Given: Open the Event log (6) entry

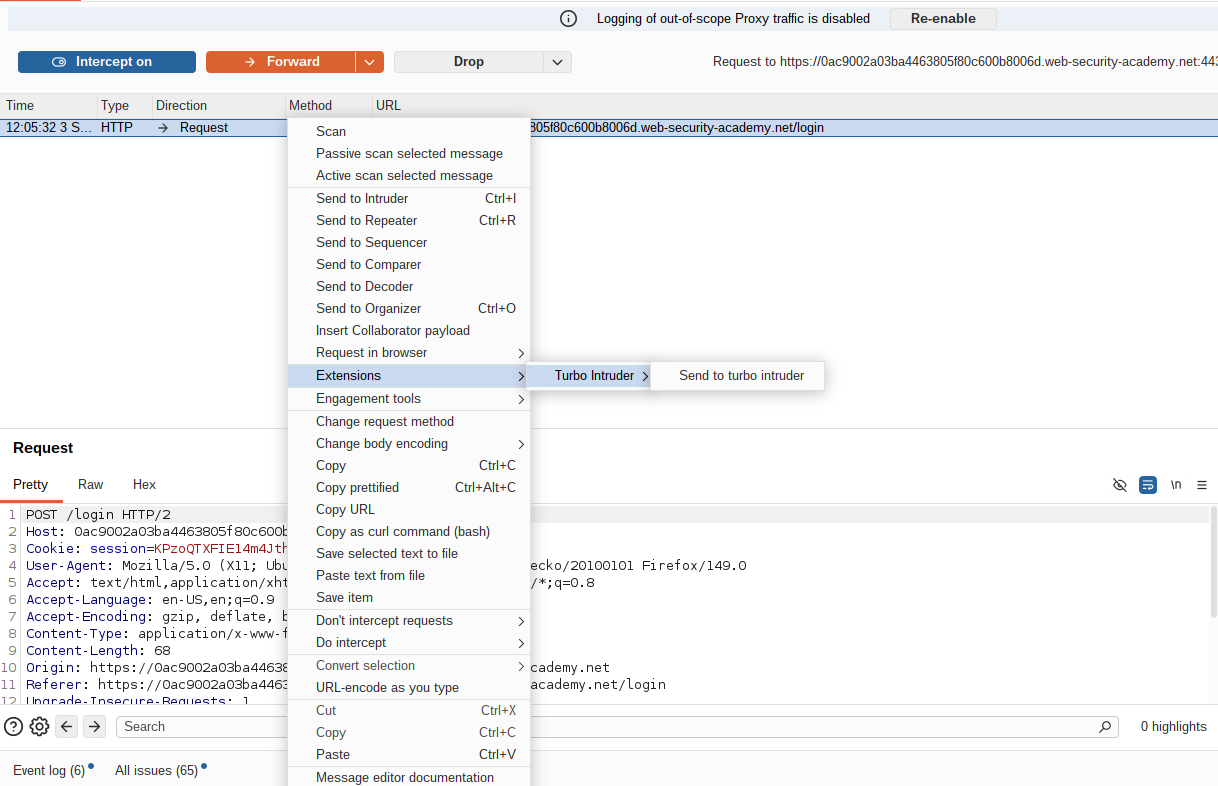Looking at the screenshot, I should (x=49, y=770).
